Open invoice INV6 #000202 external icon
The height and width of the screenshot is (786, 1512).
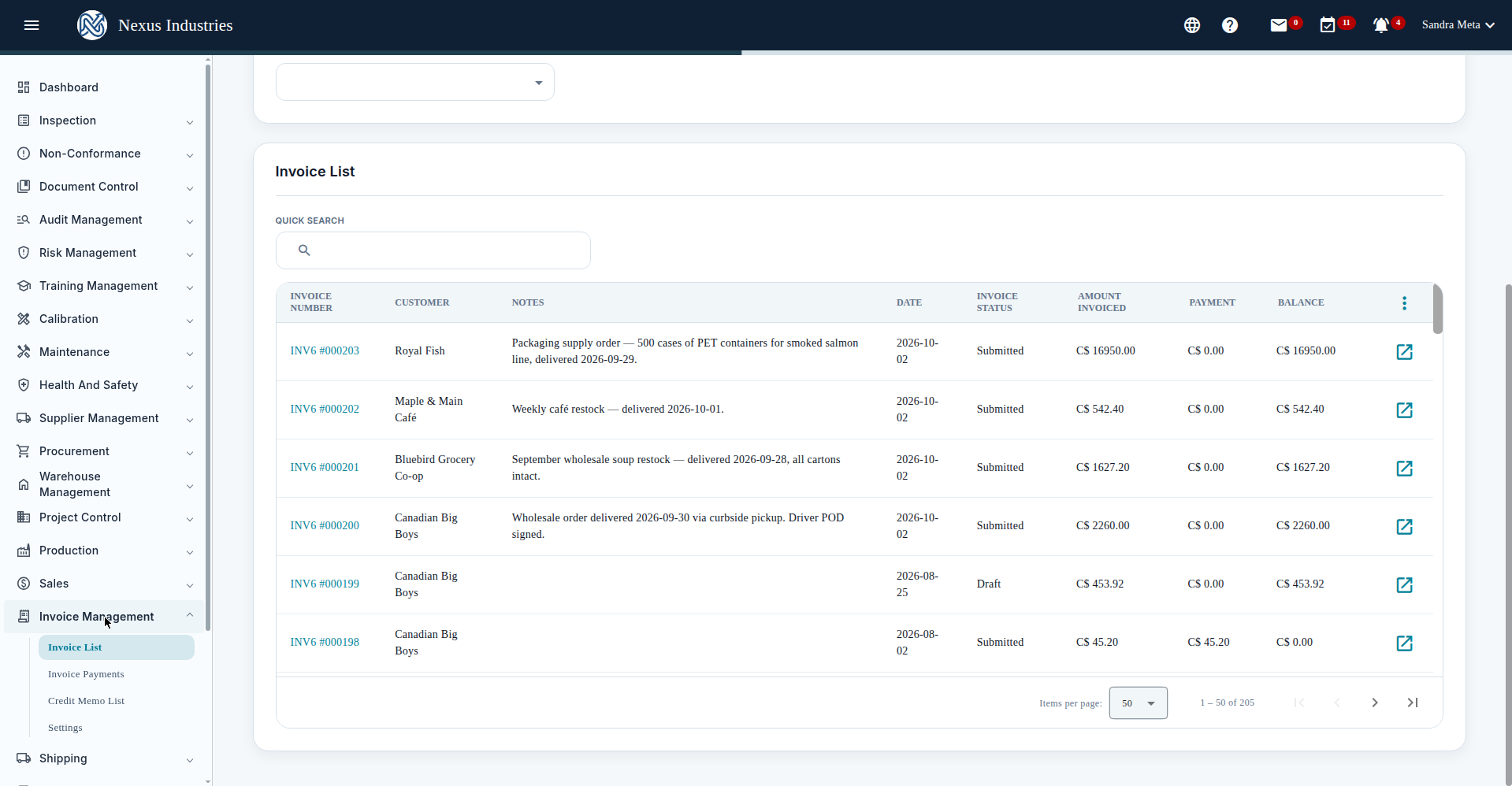click(1404, 410)
